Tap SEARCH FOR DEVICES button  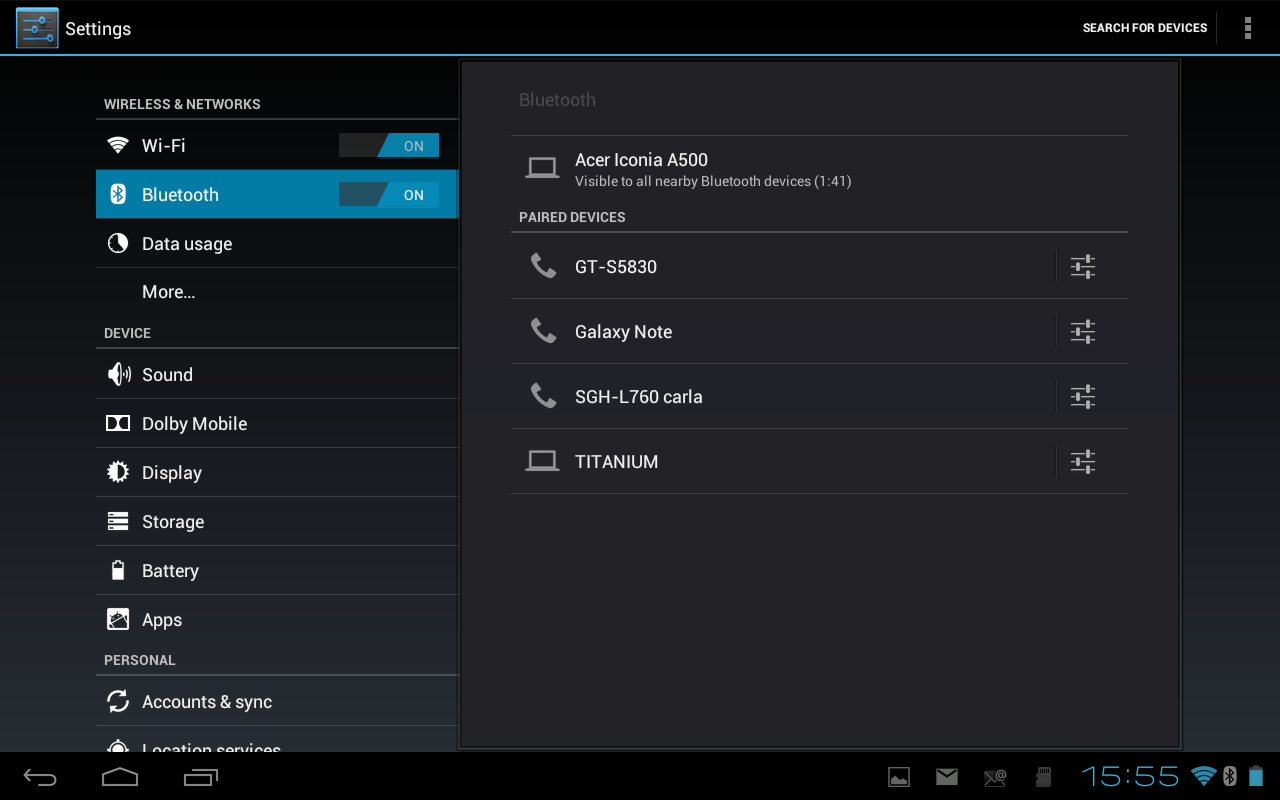(1145, 28)
